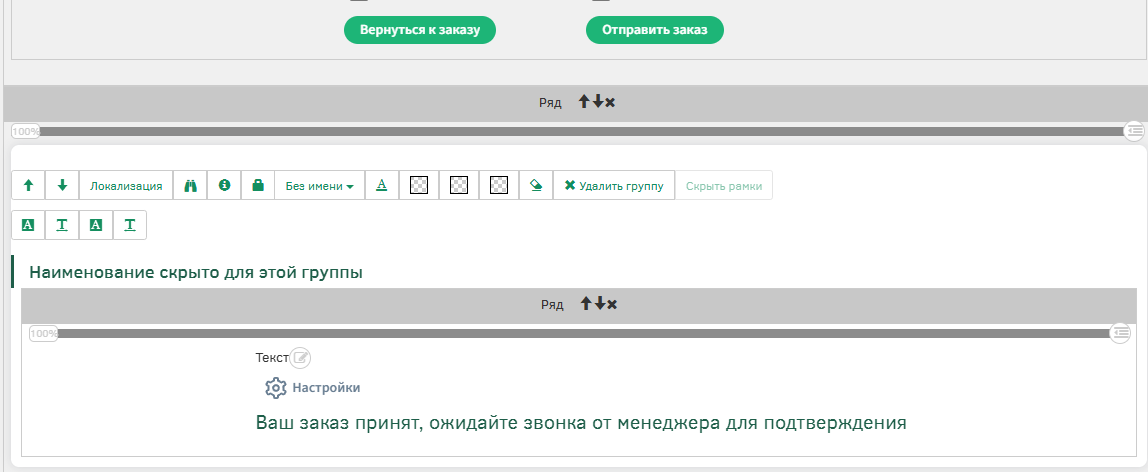Click the Удалить группу button

tap(613, 186)
